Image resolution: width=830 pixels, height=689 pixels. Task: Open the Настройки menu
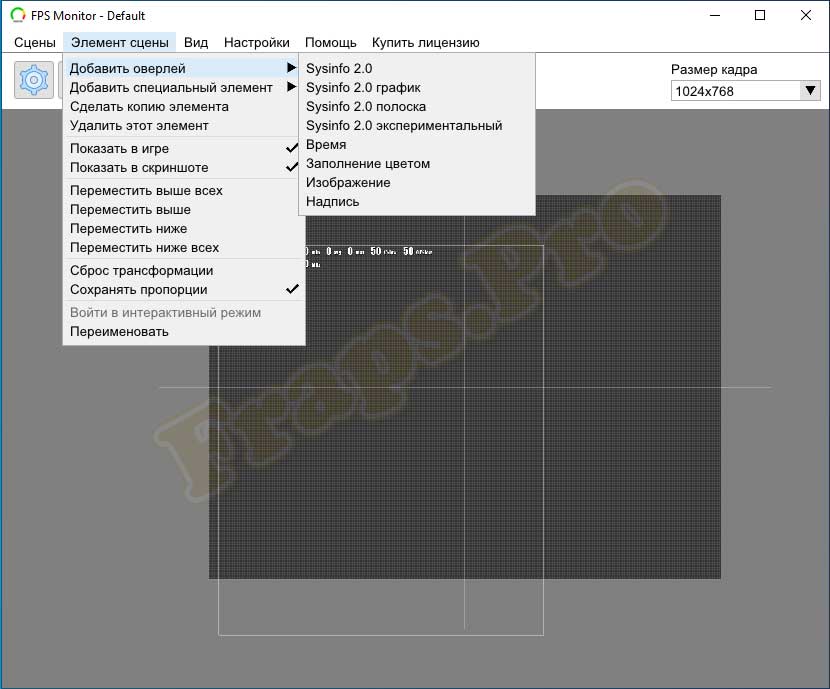[257, 42]
